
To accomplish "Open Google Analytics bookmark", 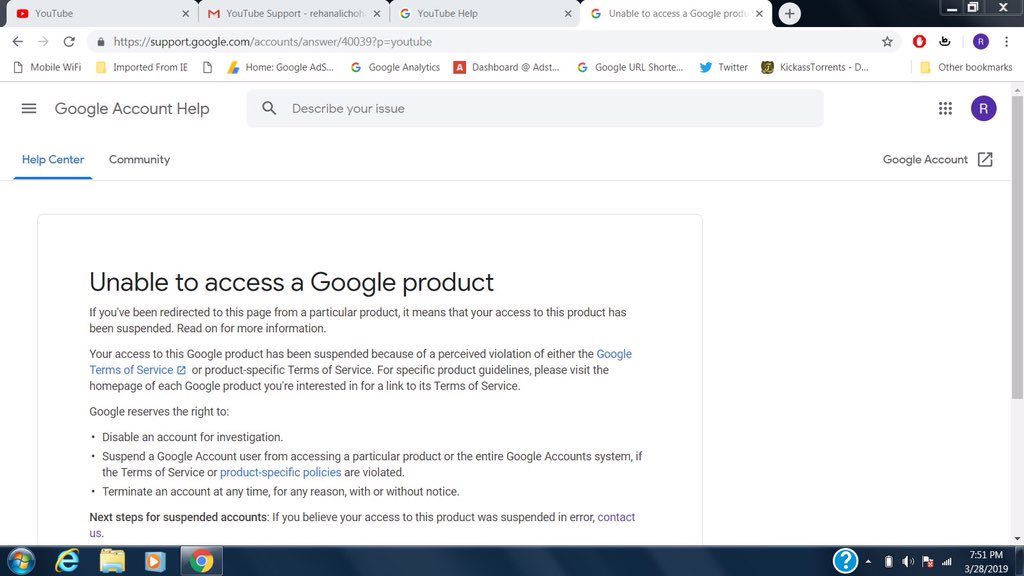I will click(x=395, y=67).
